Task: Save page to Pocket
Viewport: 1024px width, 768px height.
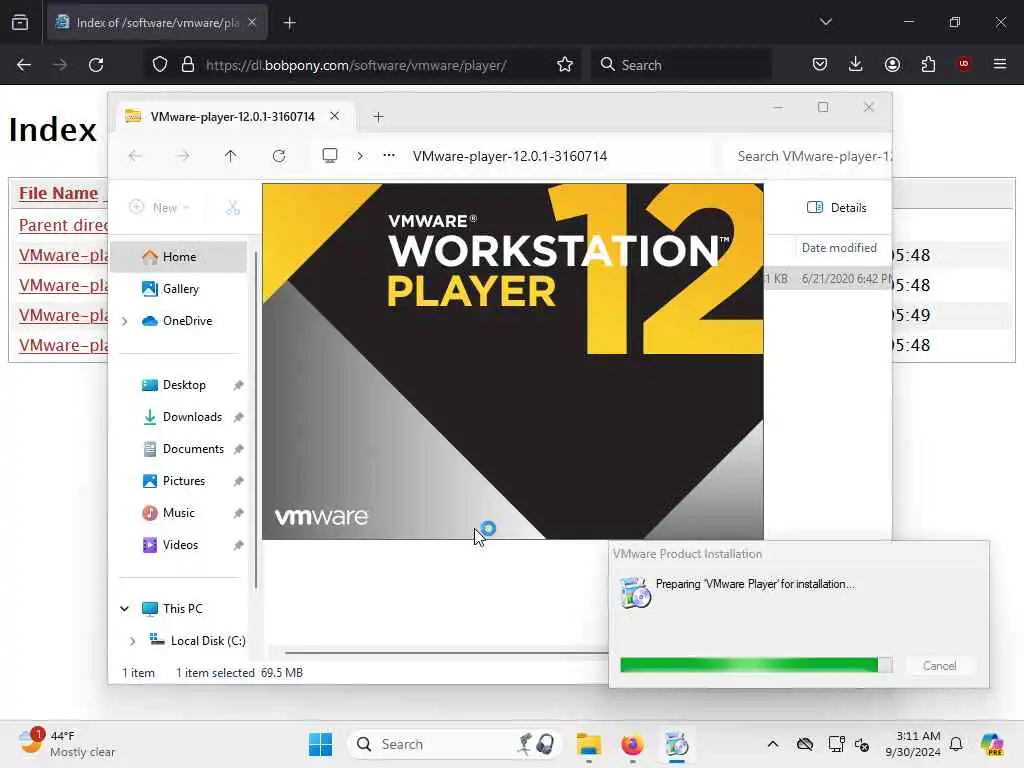Action: pos(820,64)
